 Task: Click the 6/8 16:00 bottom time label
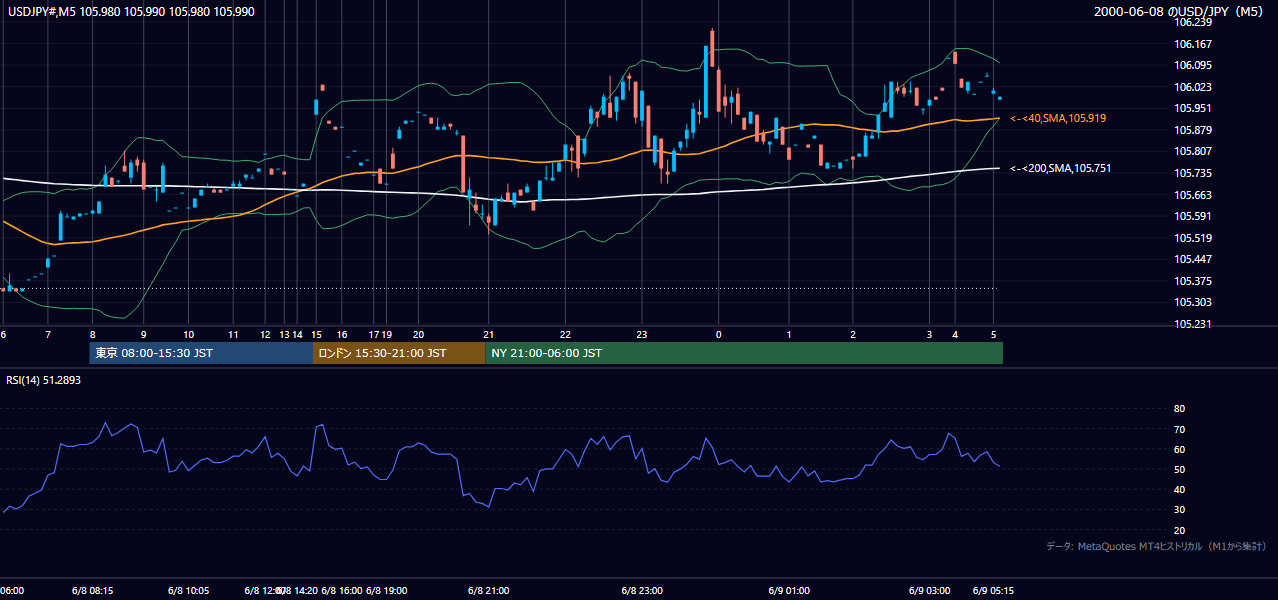341,590
